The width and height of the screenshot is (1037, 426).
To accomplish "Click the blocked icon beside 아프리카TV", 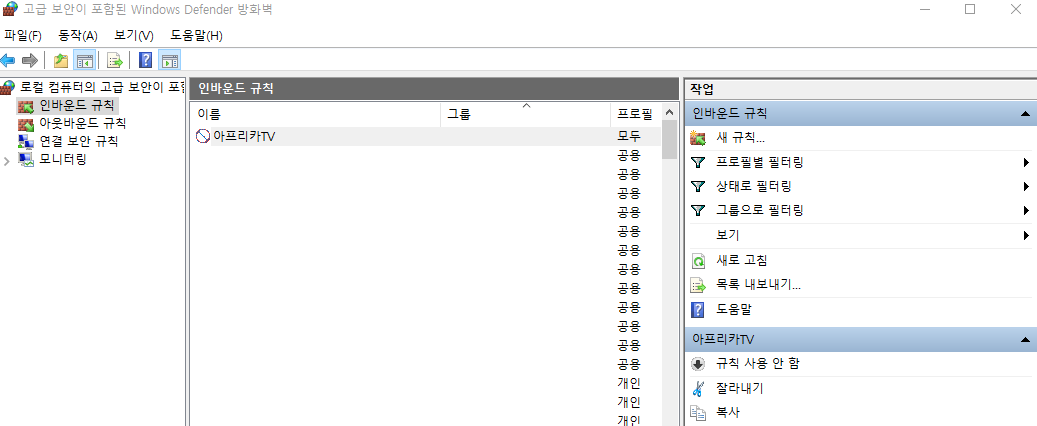I will pos(203,136).
